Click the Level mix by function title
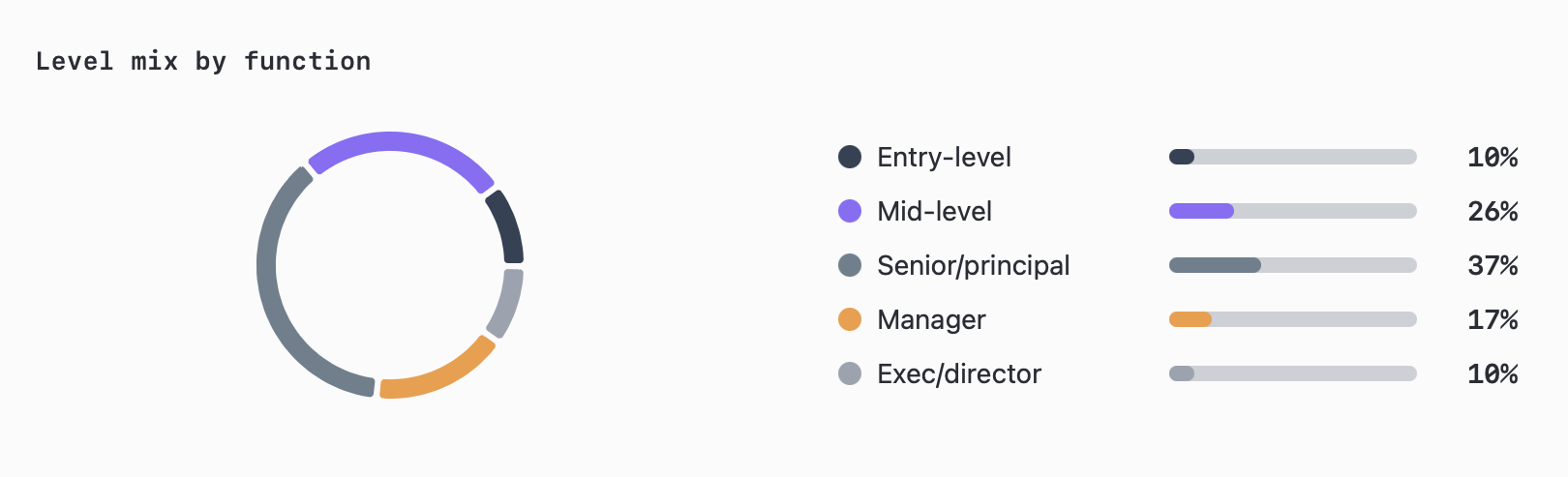 pyautogui.click(x=203, y=61)
